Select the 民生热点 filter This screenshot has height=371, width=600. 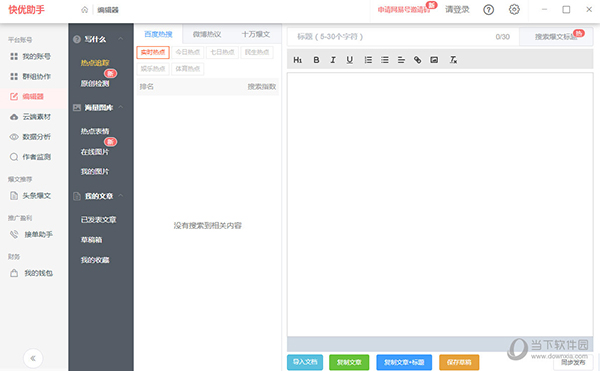point(257,52)
